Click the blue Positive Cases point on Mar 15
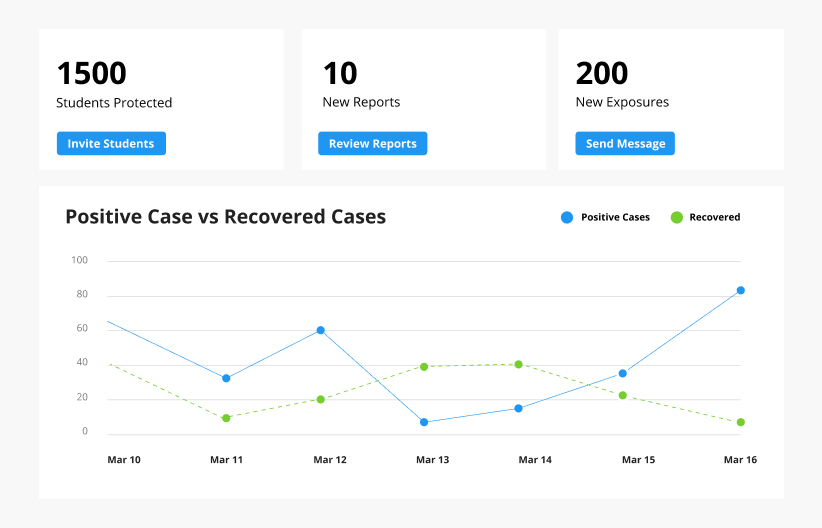This screenshot has height=528, width=822. (623, 373)
